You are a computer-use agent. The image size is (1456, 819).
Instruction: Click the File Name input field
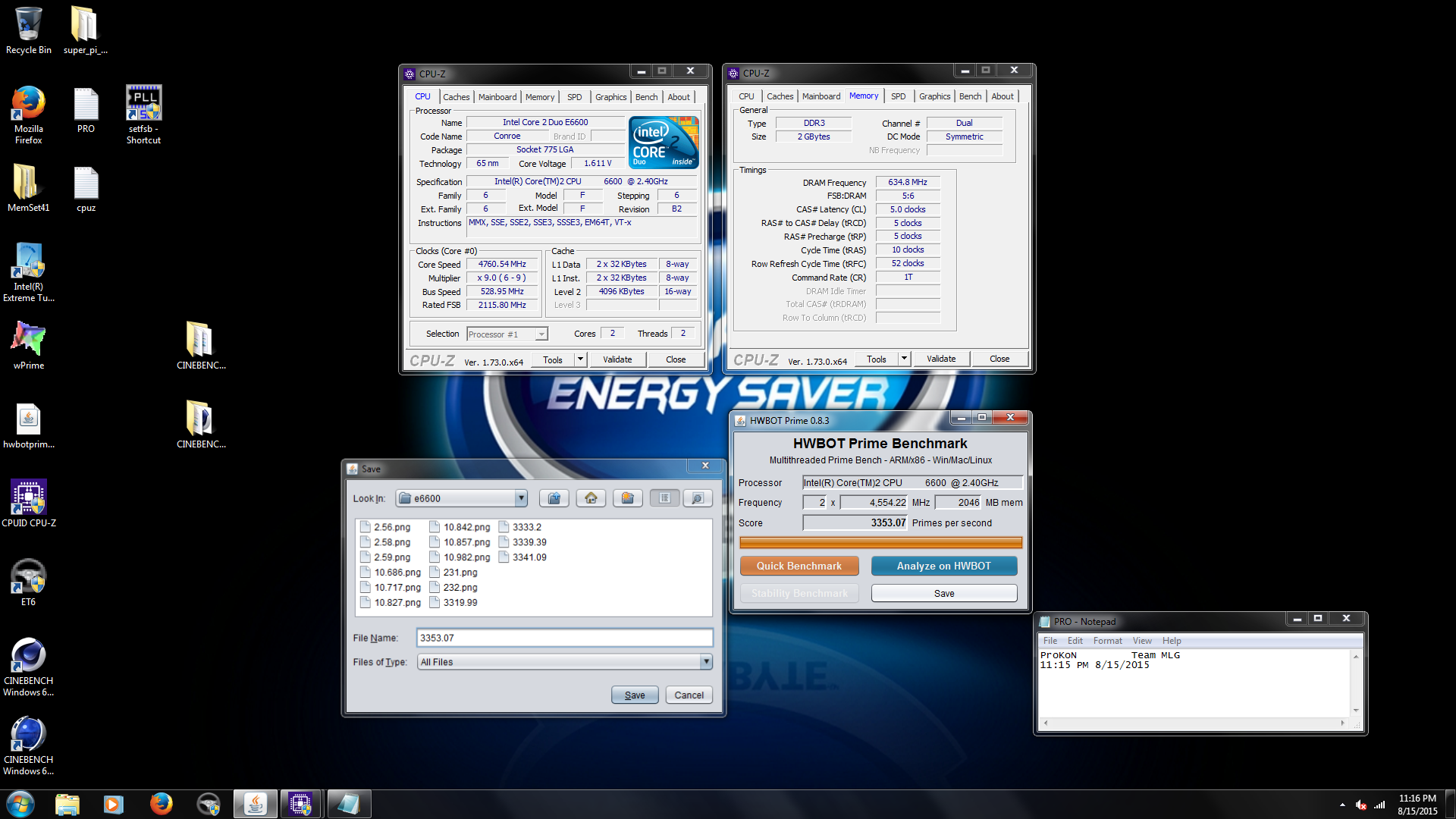click(x=564, y=638)
